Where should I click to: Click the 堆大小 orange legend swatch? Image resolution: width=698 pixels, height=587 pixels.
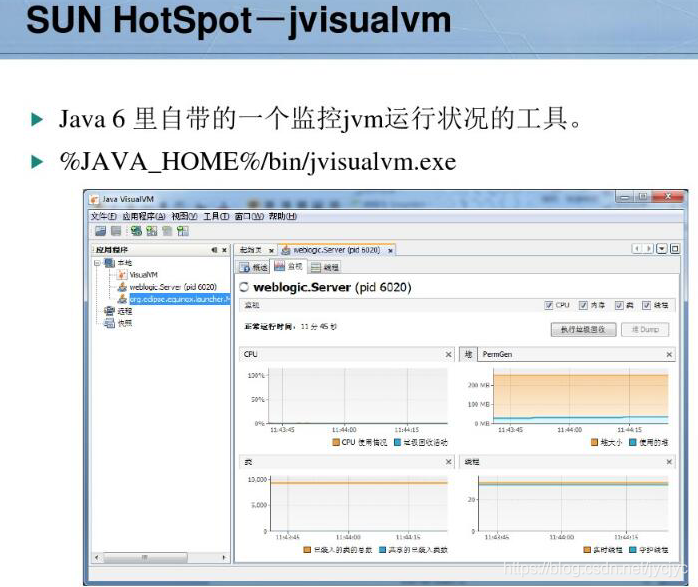[594, 442]
